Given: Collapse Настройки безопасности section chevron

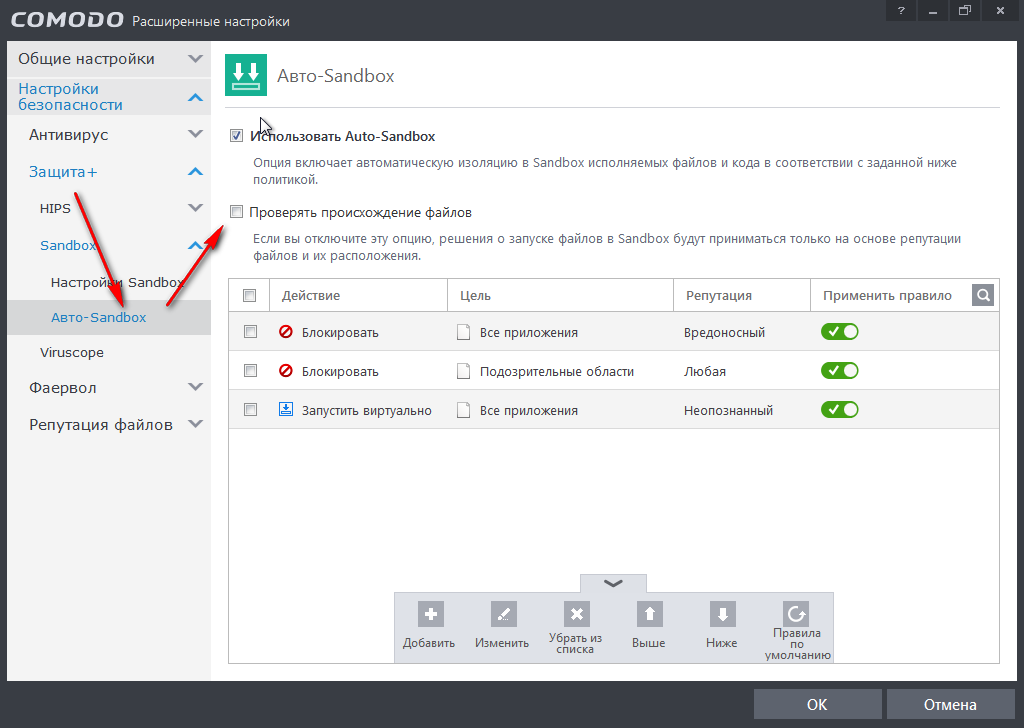Looking at the screenshot, I should coord(195,97).
